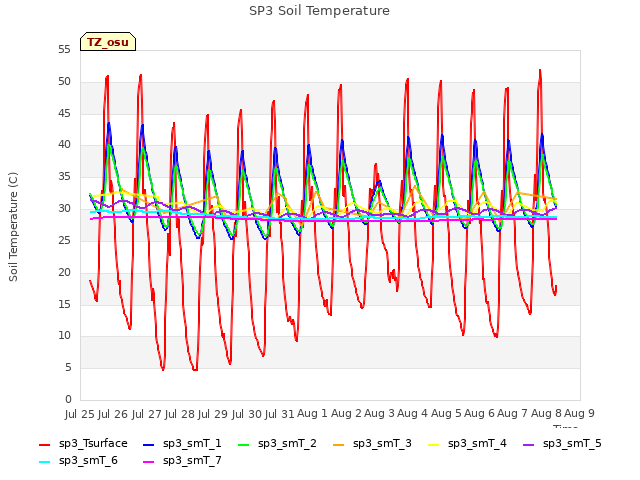Click the Soil Temperature (C) axis label
Image resolution: width=640 pixels, height=480 pixels.
13,227
